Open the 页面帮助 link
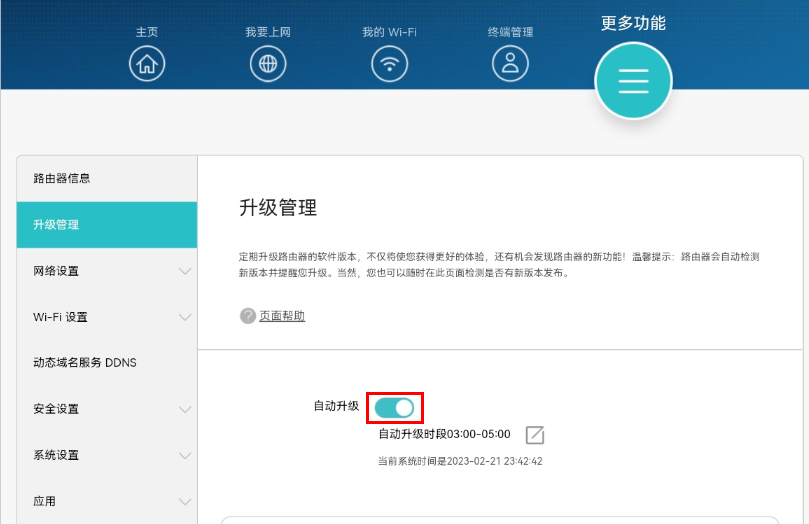The height and width of the screenshot is (524, 809). (282, 316)
